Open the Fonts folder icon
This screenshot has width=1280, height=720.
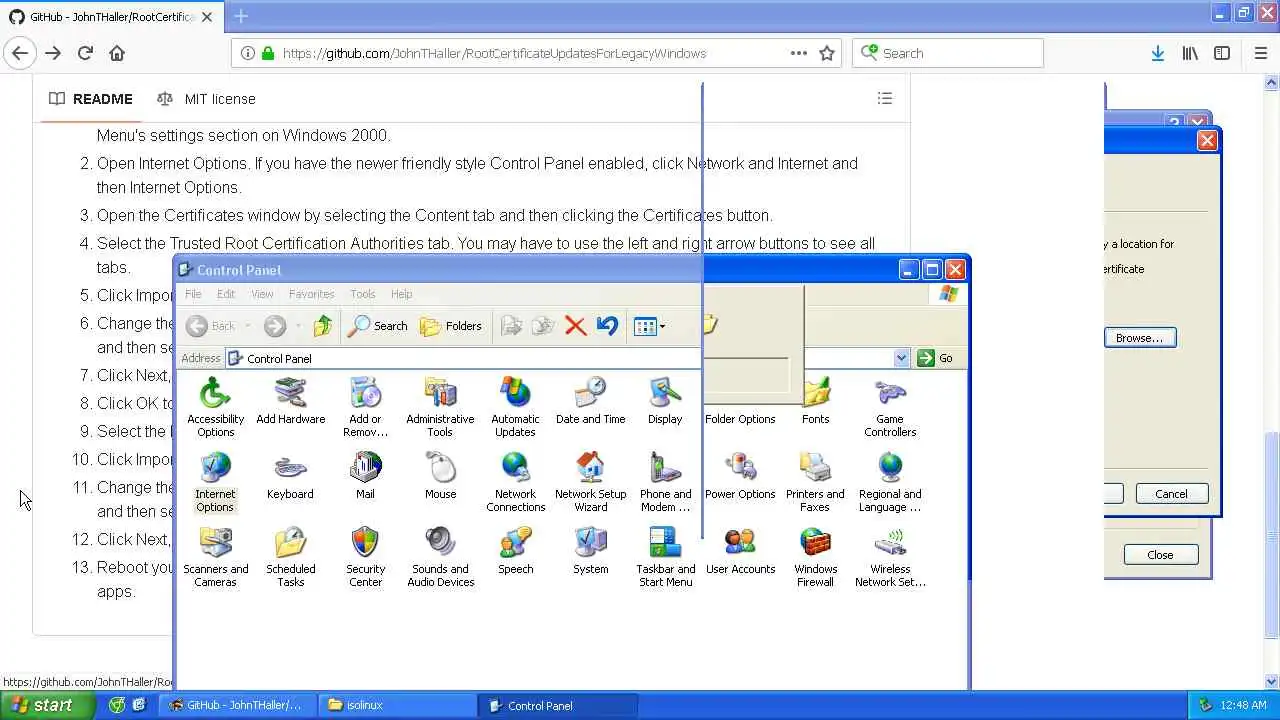[x=815, y=401]
